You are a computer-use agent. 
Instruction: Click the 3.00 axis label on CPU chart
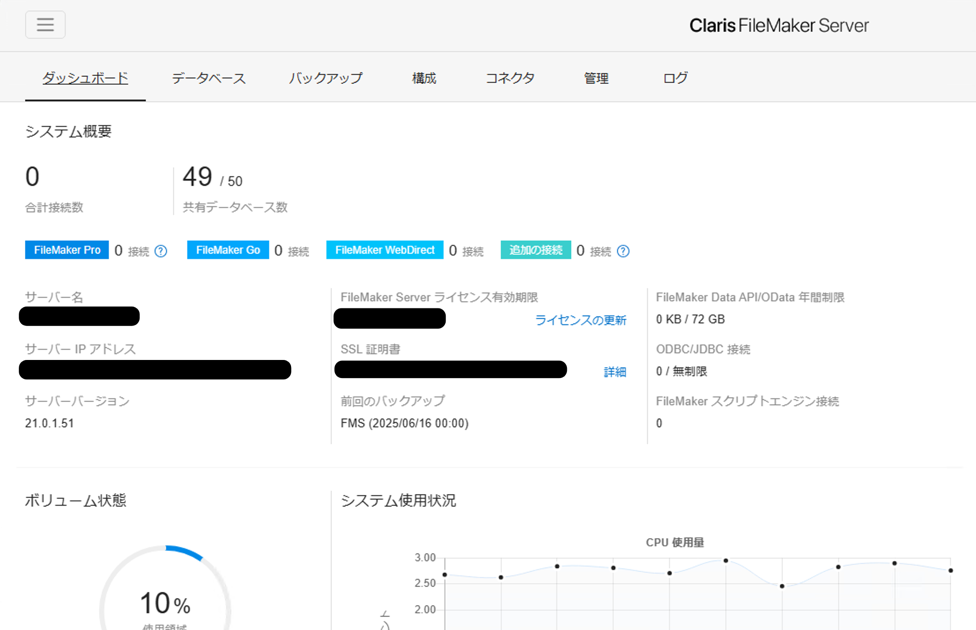pyautogui.click(x=425, y=558)
